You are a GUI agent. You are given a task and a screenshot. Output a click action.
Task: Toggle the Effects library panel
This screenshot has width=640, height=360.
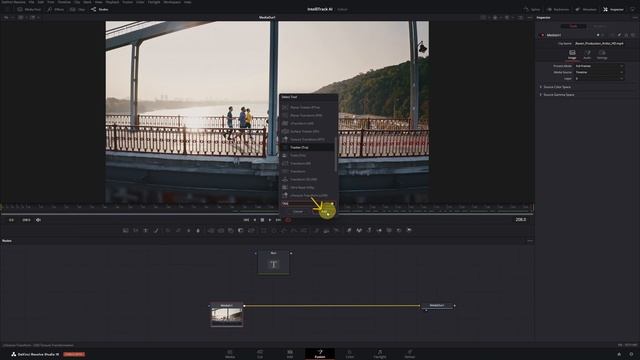pyautogui.click(x=56, y=9)
